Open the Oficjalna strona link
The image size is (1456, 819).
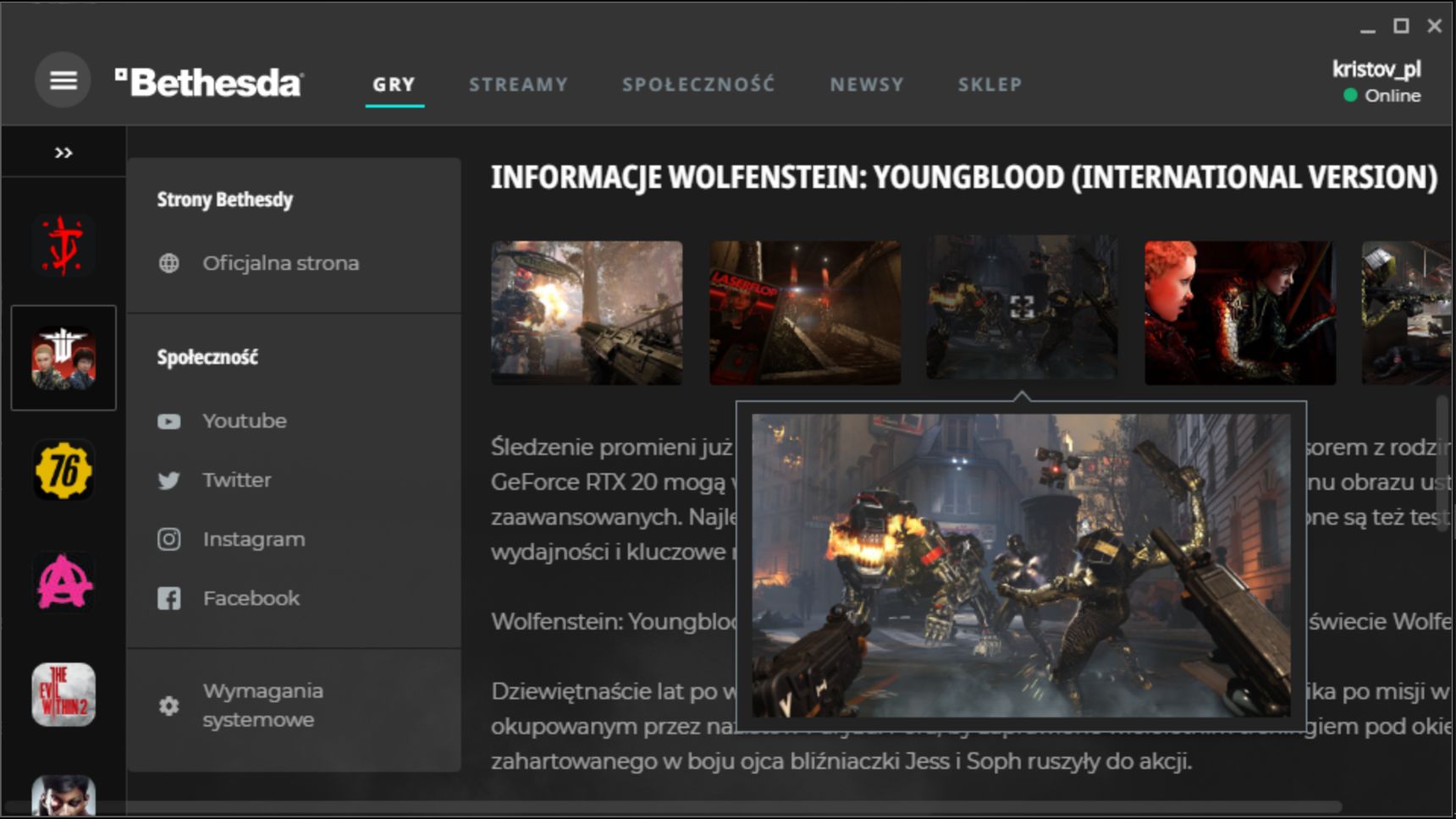click(x=280, y=263)
